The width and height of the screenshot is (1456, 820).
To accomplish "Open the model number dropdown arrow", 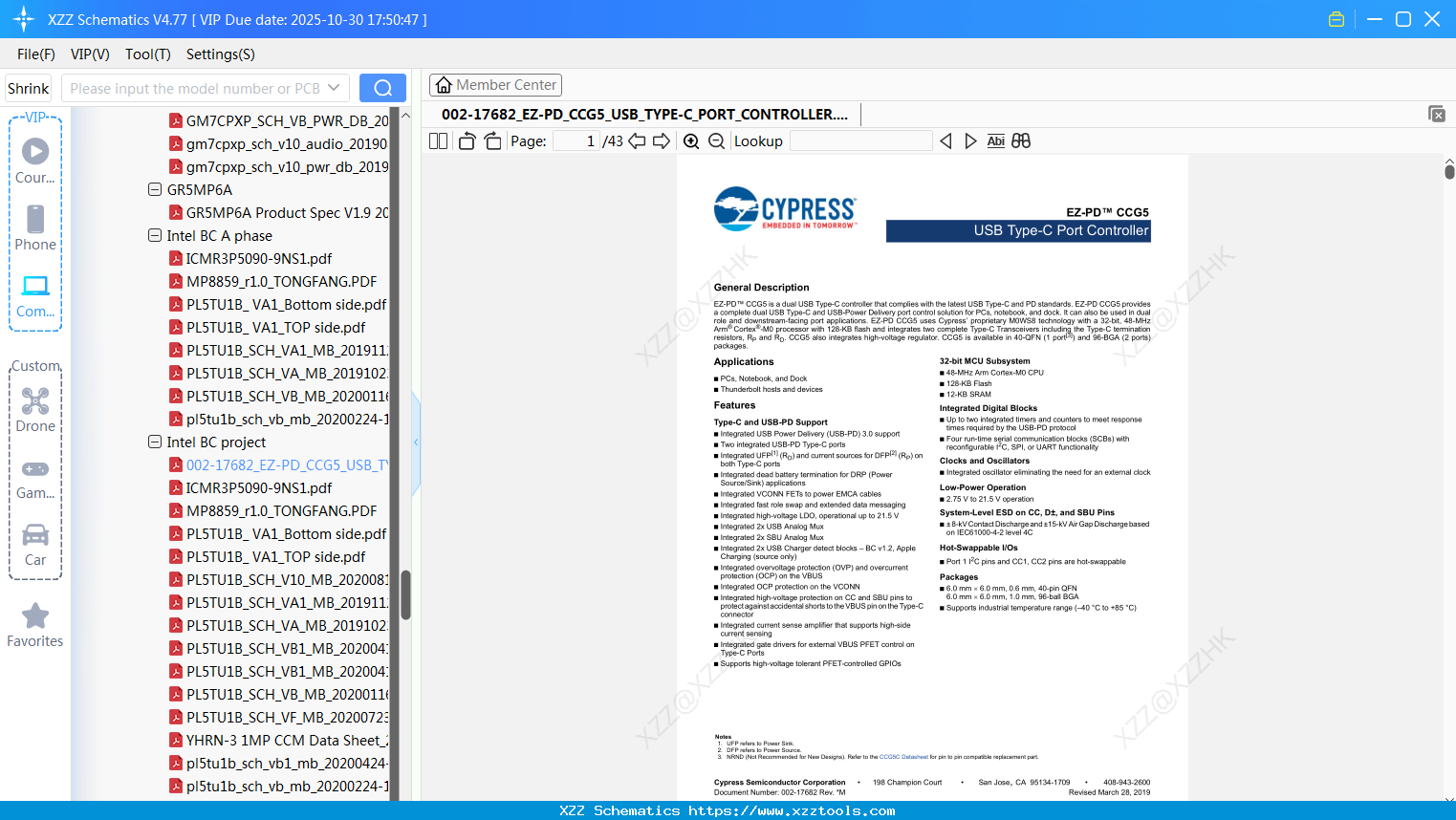I will click(334, 88).
